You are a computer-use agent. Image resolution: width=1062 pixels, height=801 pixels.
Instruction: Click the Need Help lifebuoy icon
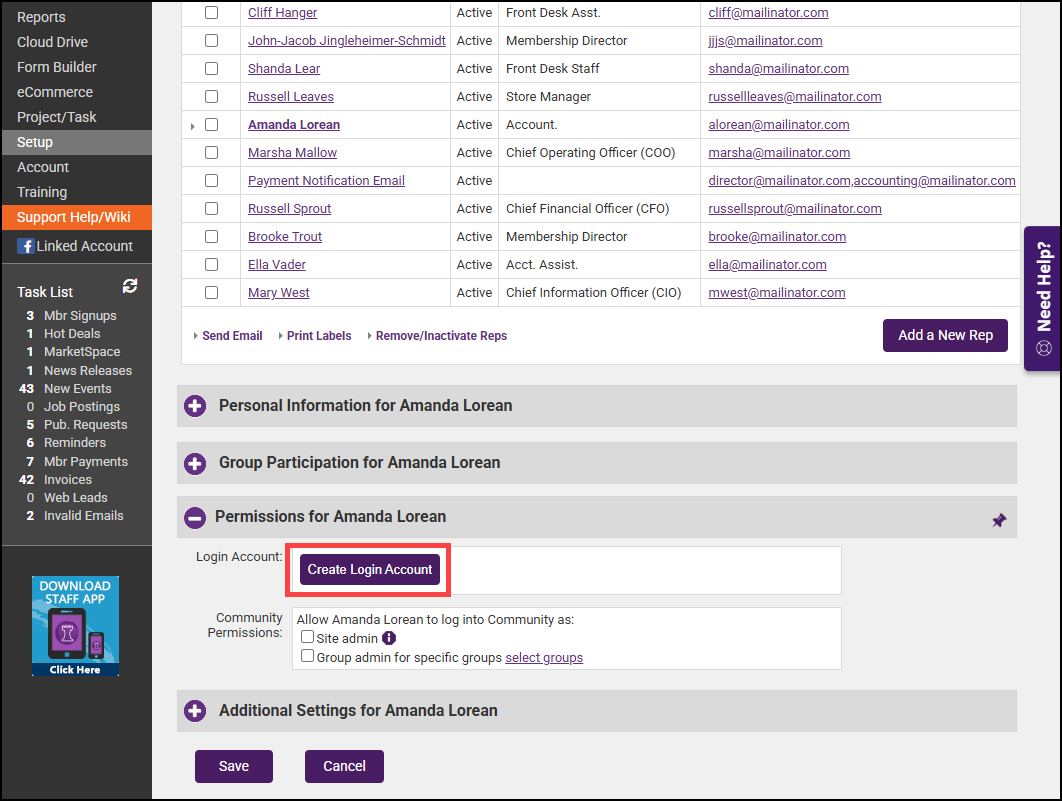(x=1044, y=349)
